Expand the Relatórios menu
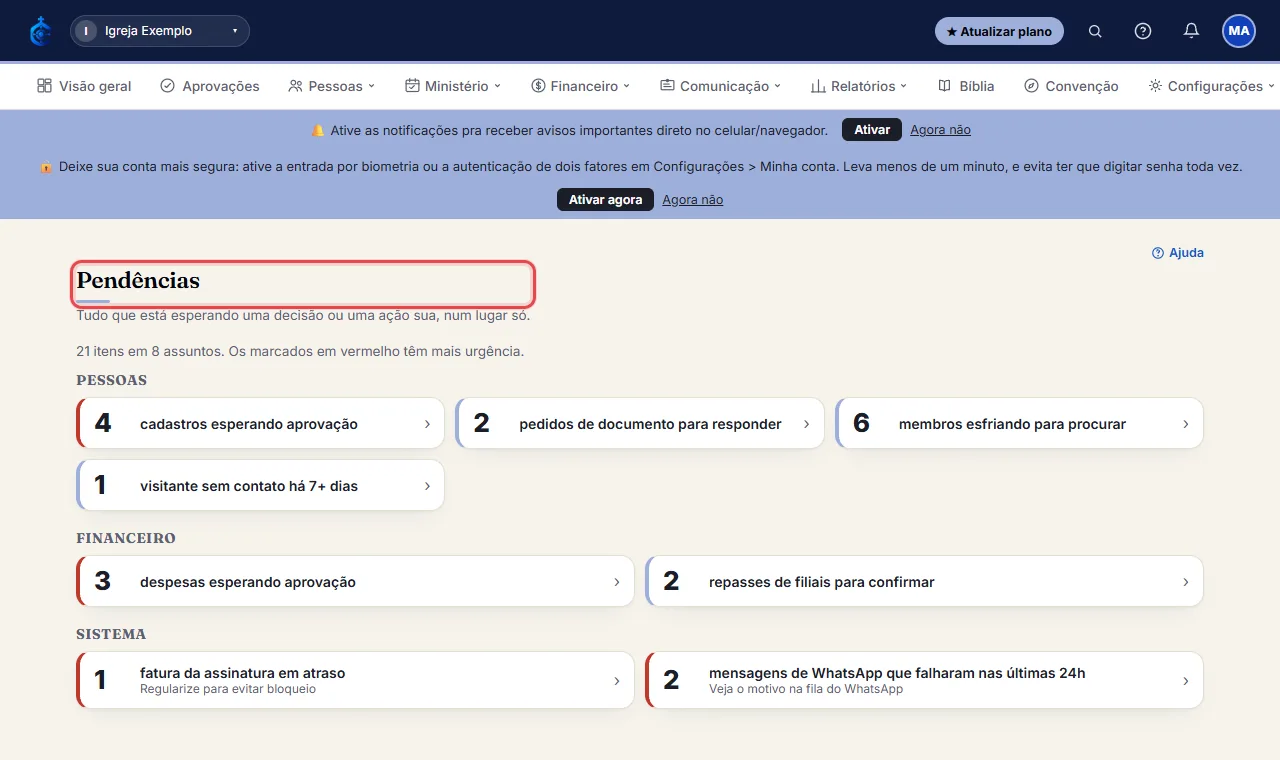The width and height of the screenshot is (1280, 760). [859, 86]
